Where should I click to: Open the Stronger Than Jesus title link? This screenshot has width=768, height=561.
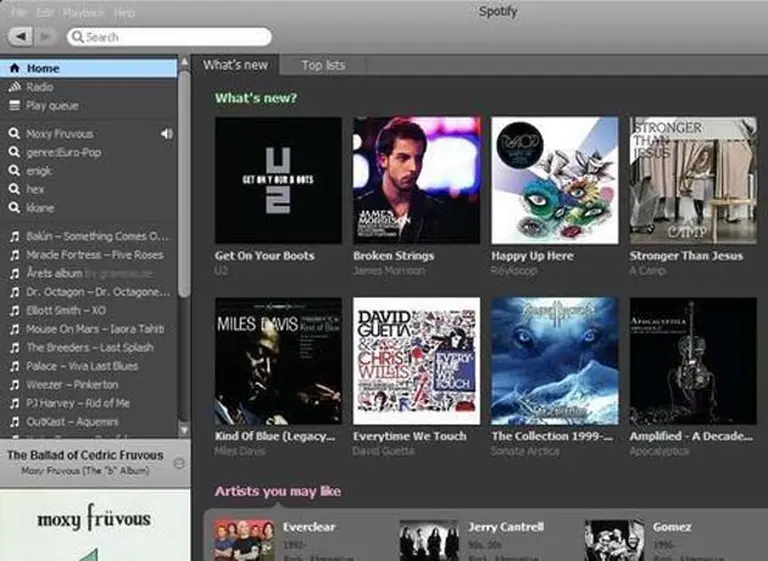(686, 256)
